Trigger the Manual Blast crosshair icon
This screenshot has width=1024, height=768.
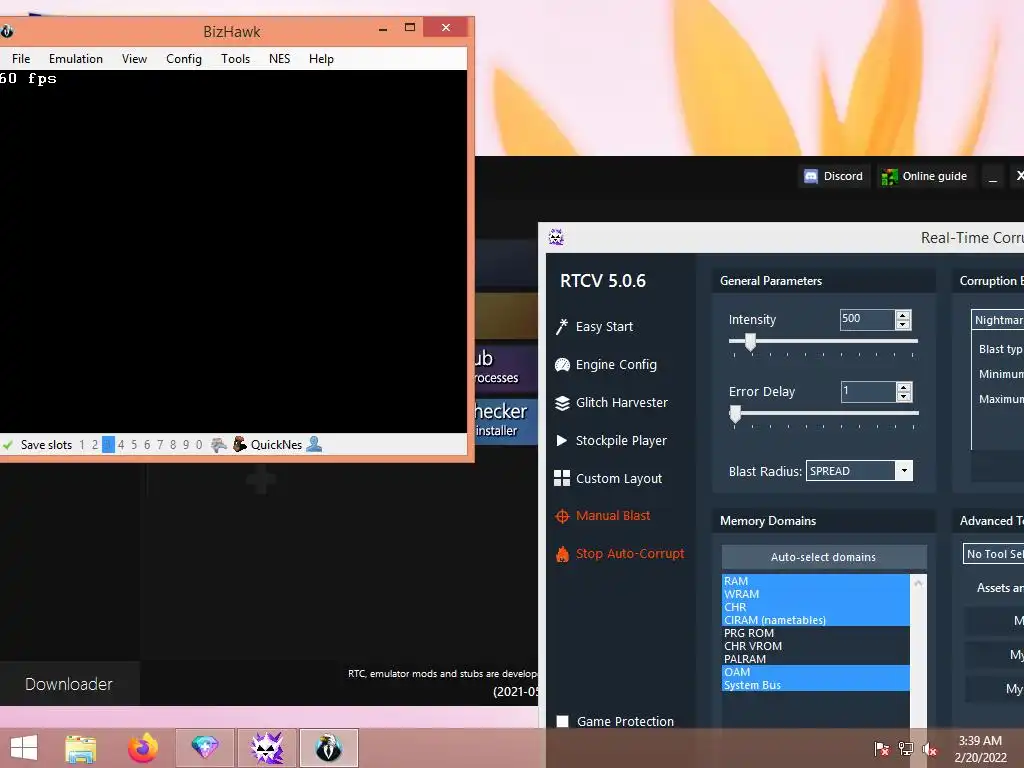pos(562,516)
